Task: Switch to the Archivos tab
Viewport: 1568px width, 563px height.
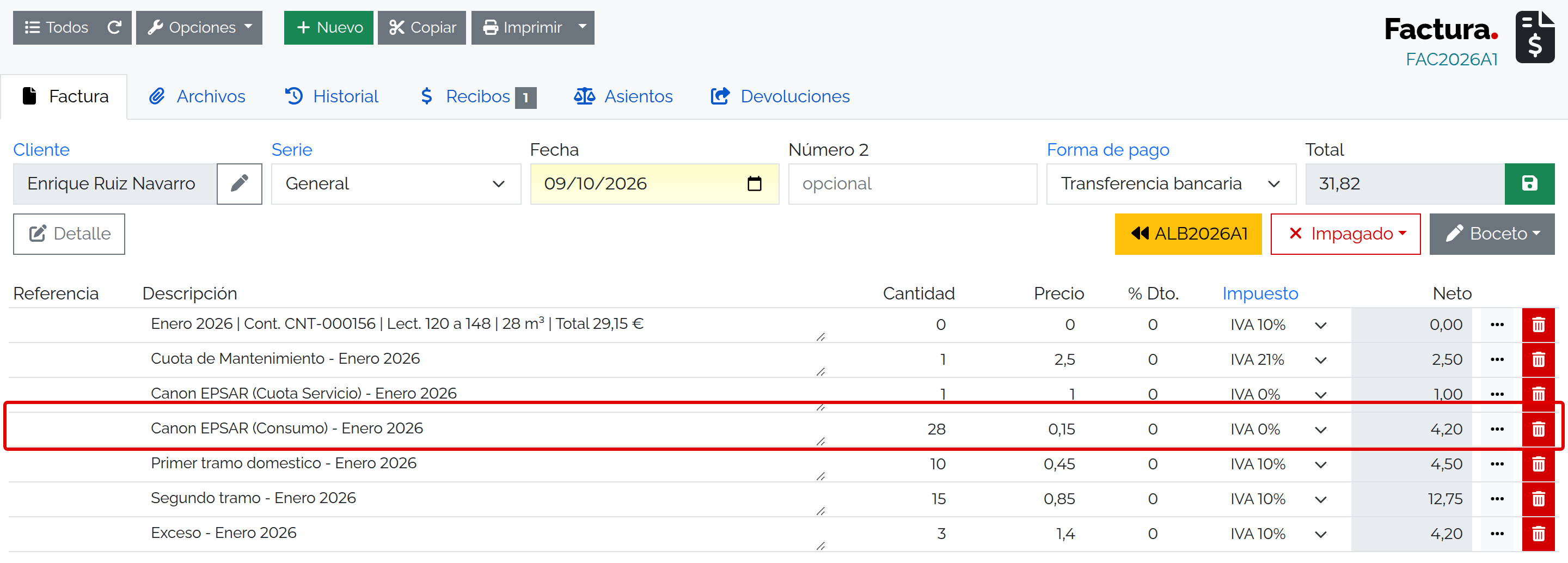Action: (197, 96)
